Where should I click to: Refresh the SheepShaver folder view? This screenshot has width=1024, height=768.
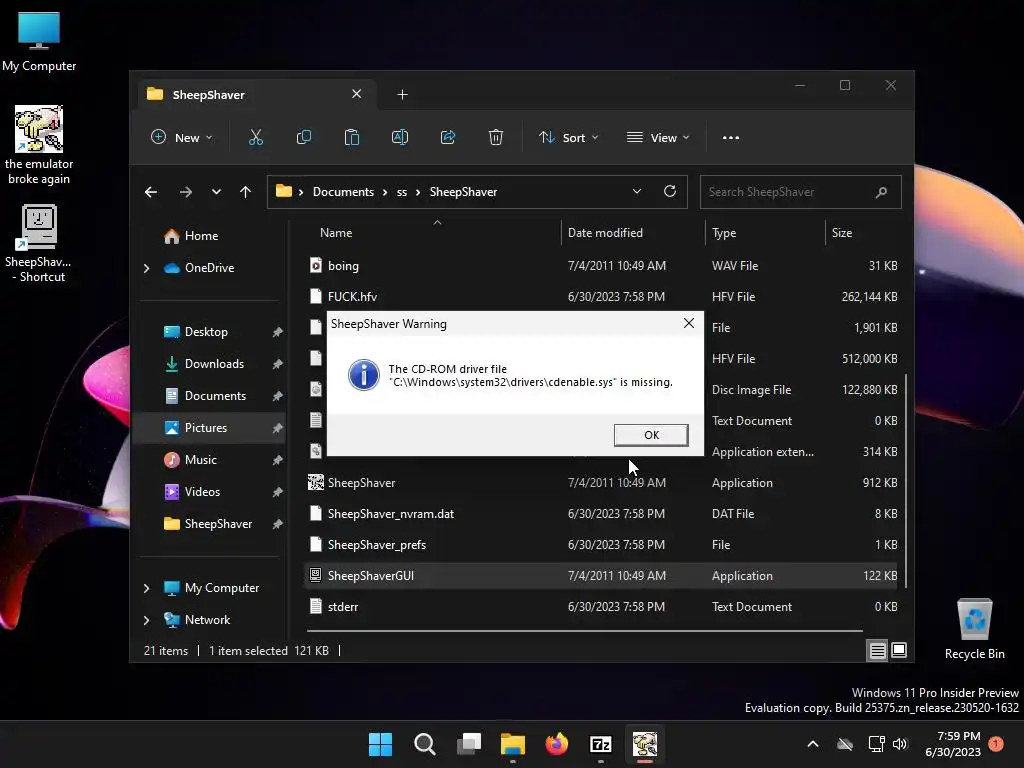670,191
